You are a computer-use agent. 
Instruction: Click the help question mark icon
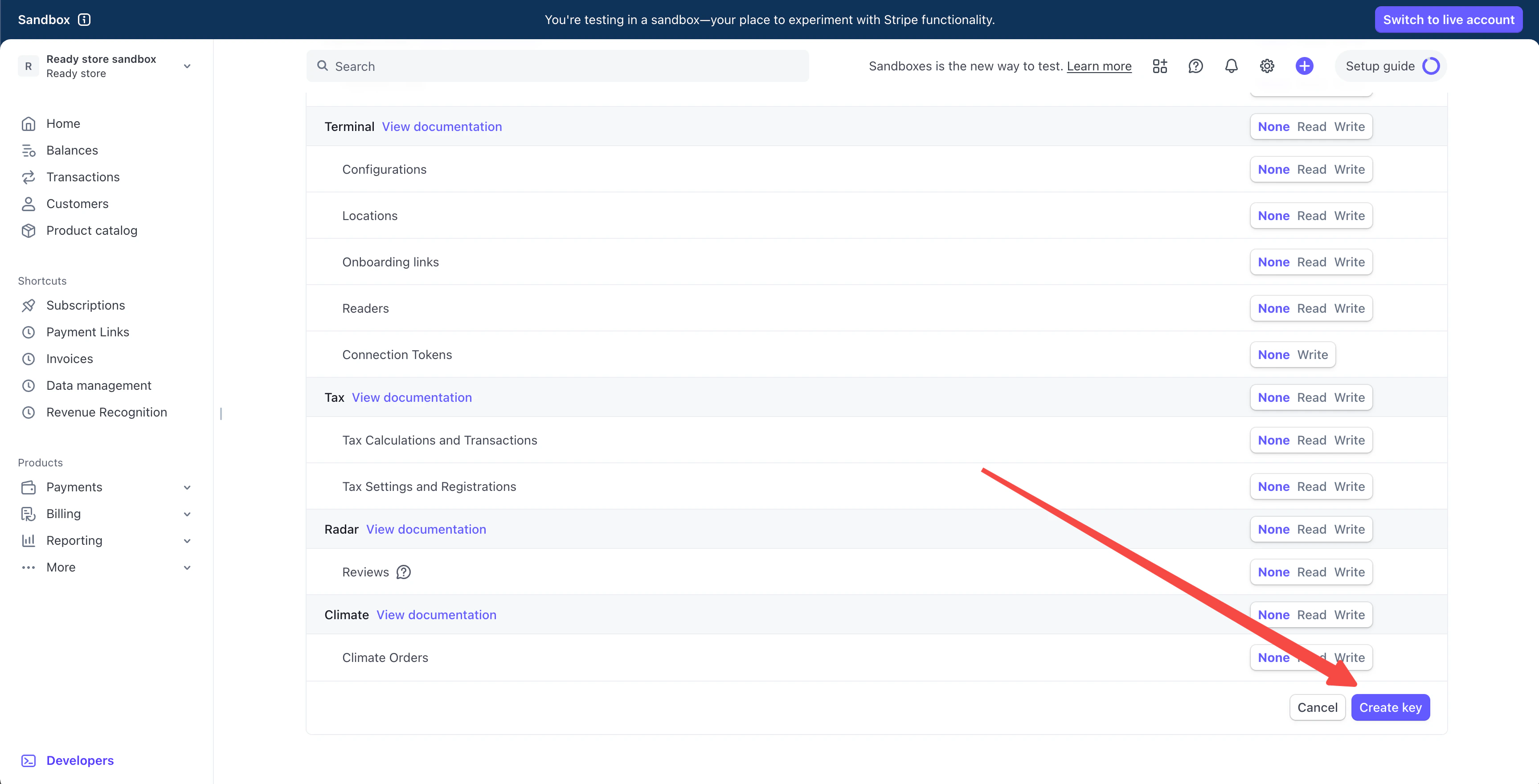pyautogui.click(x=1195, y=66)
